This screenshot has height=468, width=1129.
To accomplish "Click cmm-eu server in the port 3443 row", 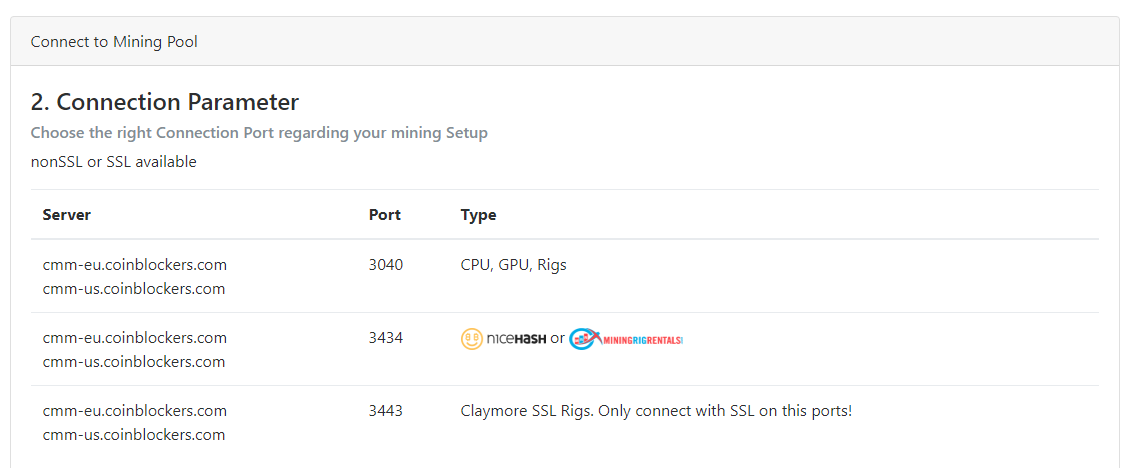I will (135, 411).
